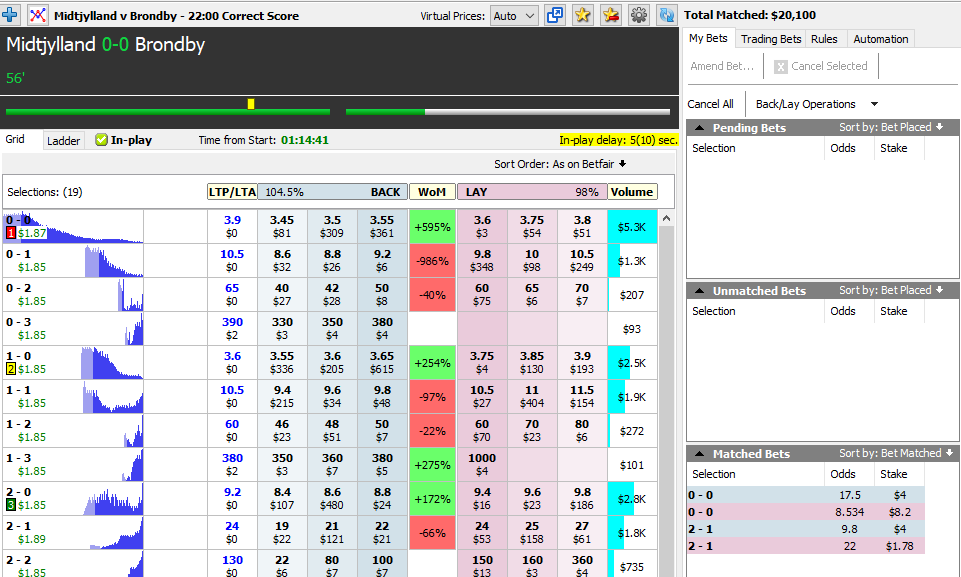Screen dimensions: 961x577
Task: Toggle the In-play checkbox
Action: (101, 140)
